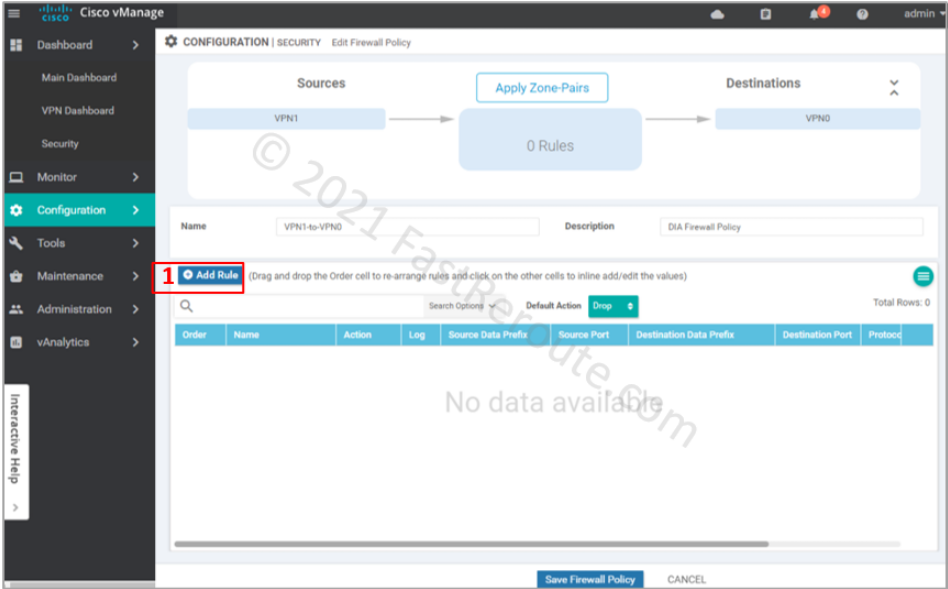Click the Apply Zone-Pairs button
The height and width of the screenshot is (589, 948).
[x=542, y=88]
